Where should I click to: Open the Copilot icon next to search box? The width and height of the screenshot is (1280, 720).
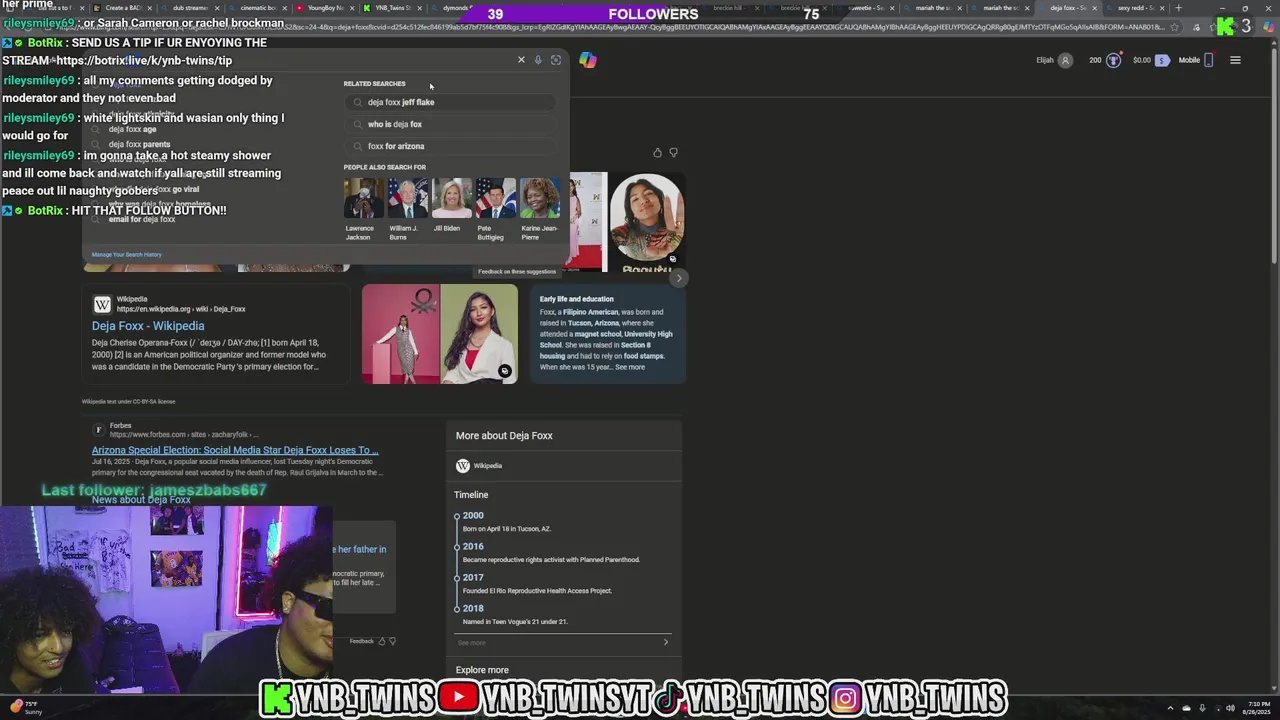tap(588, 60)
